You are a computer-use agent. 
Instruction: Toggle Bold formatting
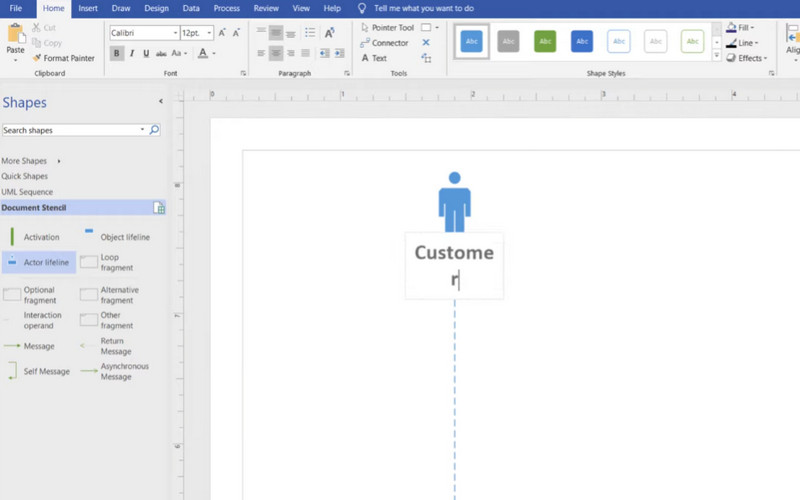[x=117, y=53]
